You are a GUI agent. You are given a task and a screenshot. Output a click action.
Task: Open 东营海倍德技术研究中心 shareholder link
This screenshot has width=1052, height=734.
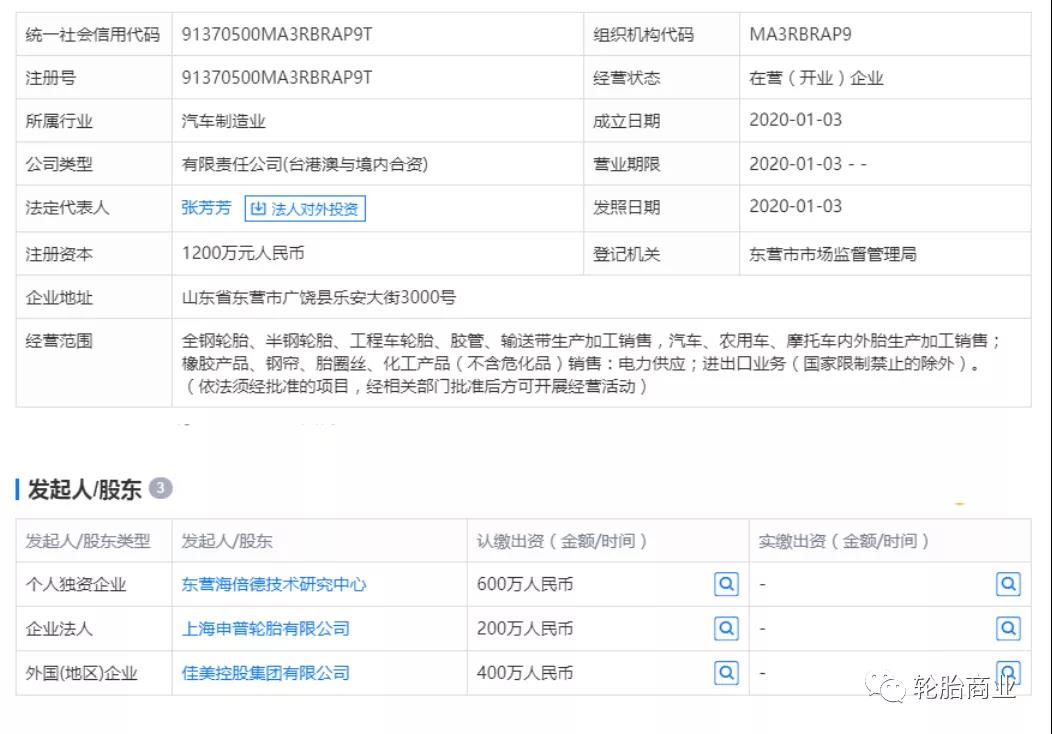coord(274,584)
